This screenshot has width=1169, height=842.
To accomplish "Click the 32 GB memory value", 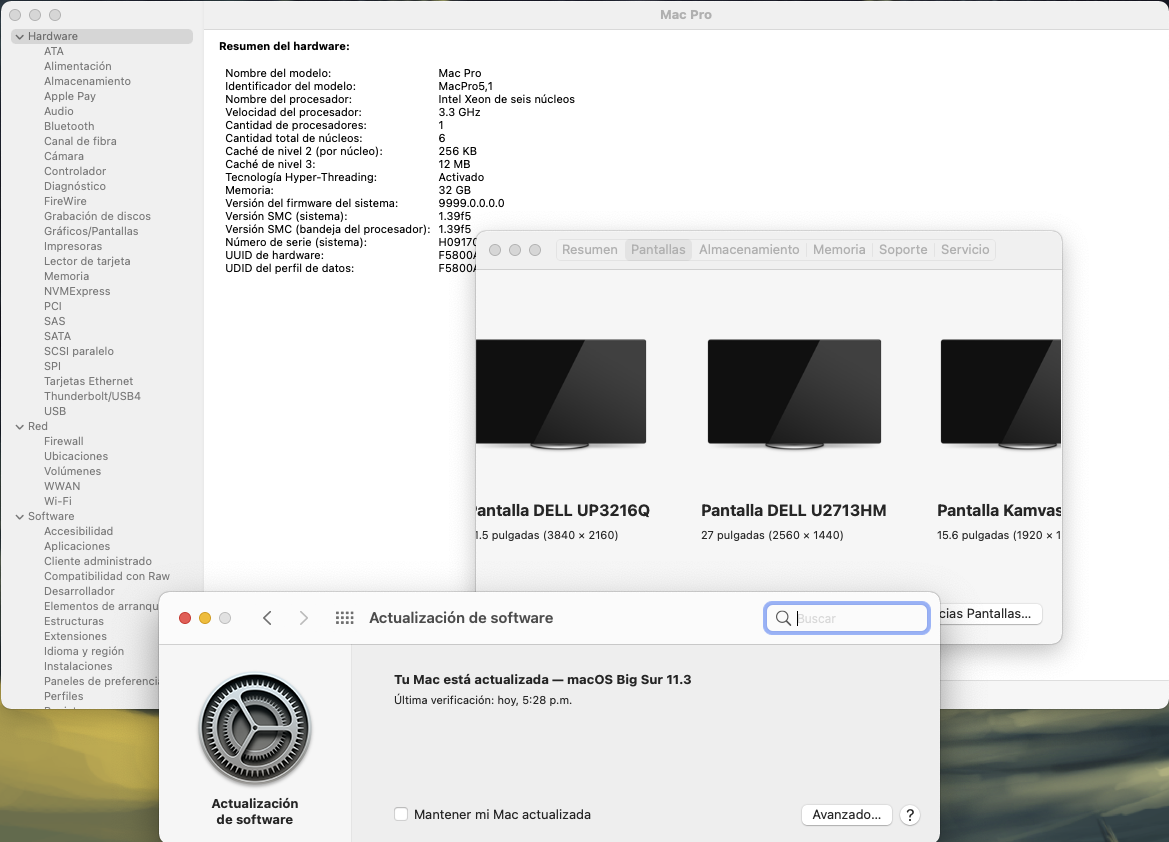I will 455,190.
